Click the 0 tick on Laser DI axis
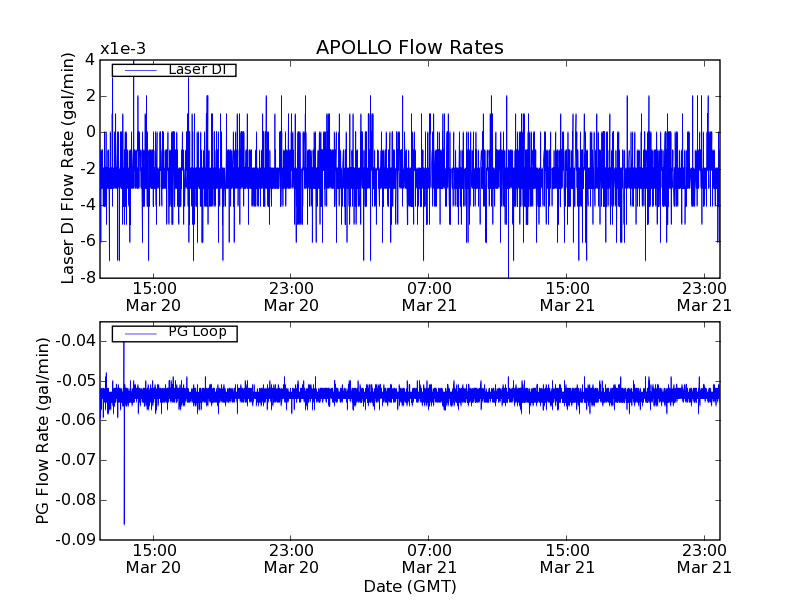Screen dimensions: 800x600 (x=89, y=132)
